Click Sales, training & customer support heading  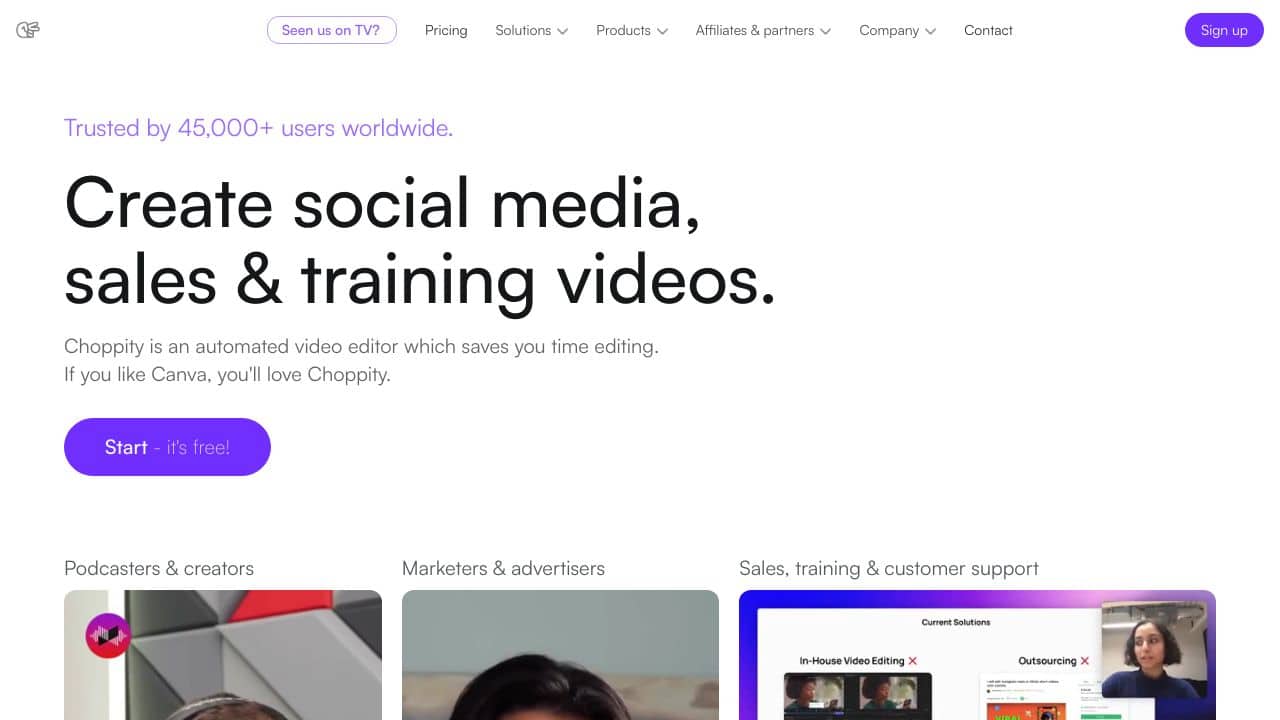[889, 568]
